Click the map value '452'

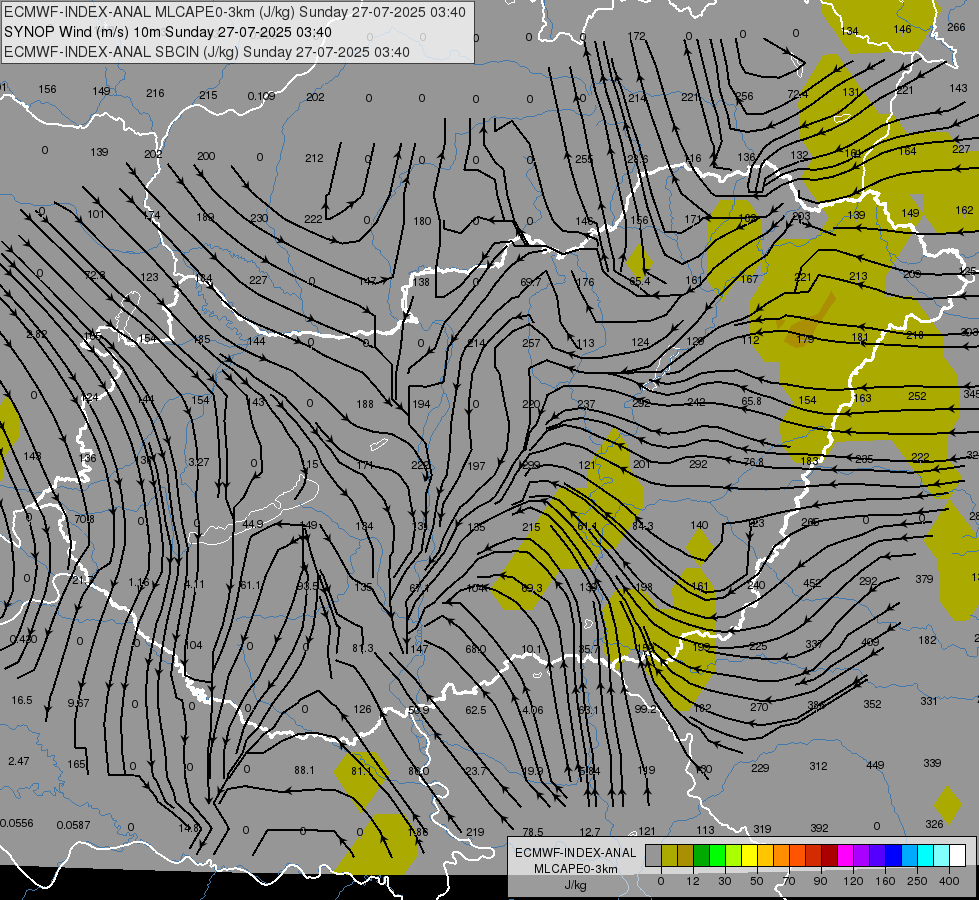coord(812,583)
